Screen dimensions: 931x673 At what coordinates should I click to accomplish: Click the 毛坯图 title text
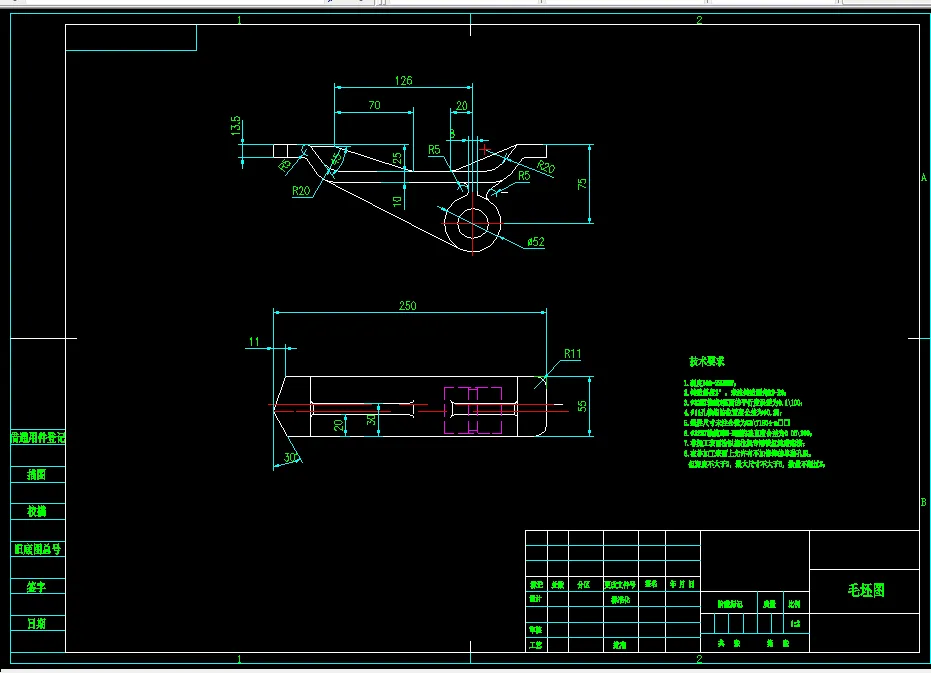[866, 590]
